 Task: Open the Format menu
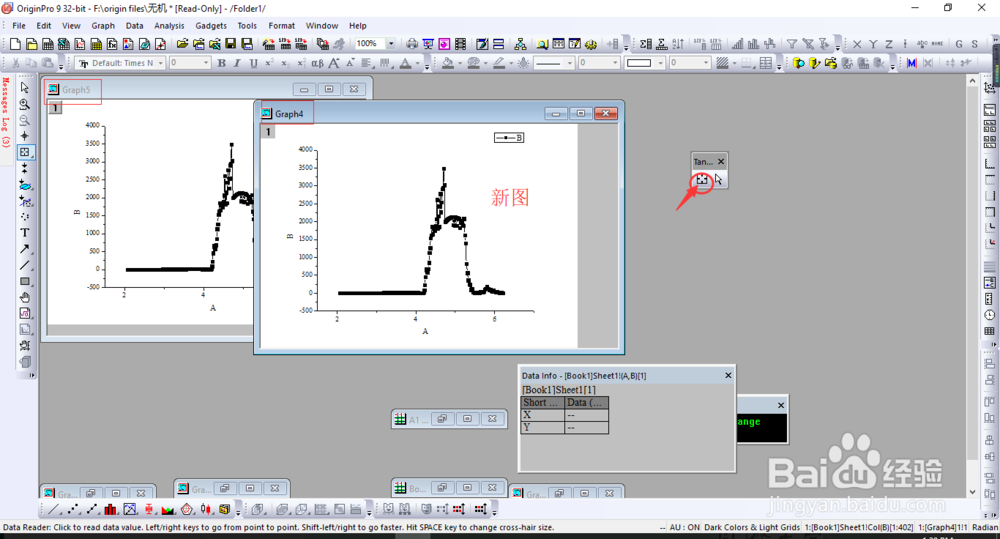pos(281,26)
